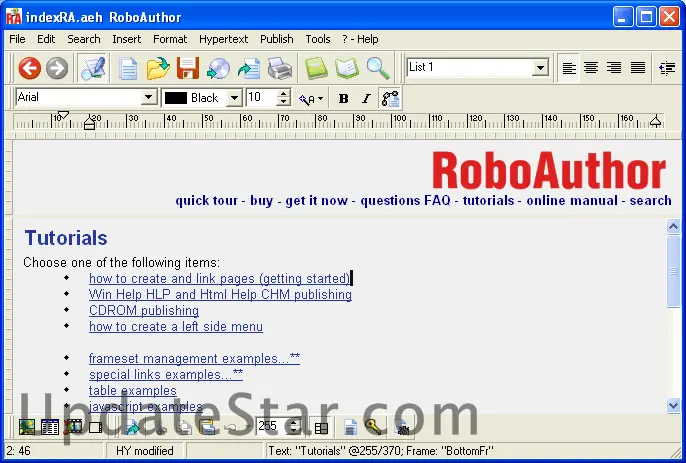Open the 'CDROM publishing' tutorial link

pyautogui.click(x=144, y=310)
